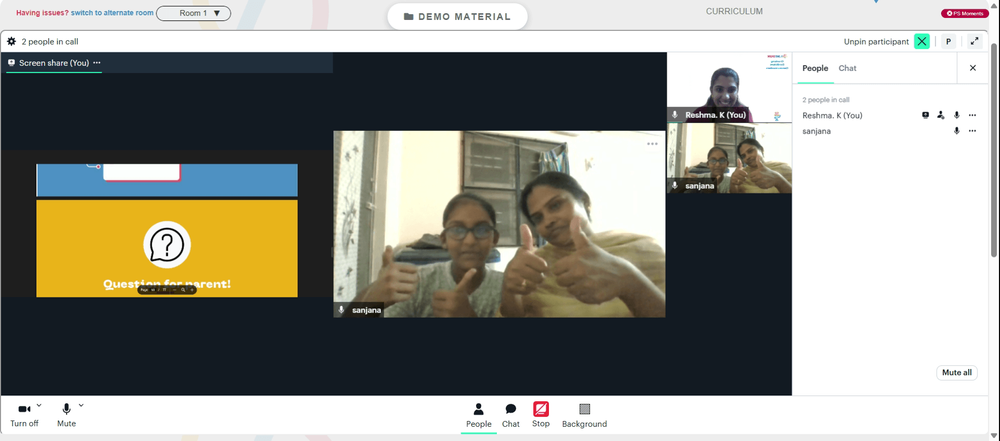Click the Mute all button
The image size is (1000, 441).
pos(957,373)
